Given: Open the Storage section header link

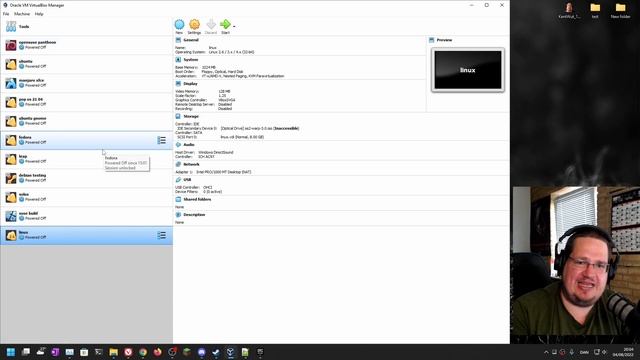Looking at the screenshot, I should point(191,116).
